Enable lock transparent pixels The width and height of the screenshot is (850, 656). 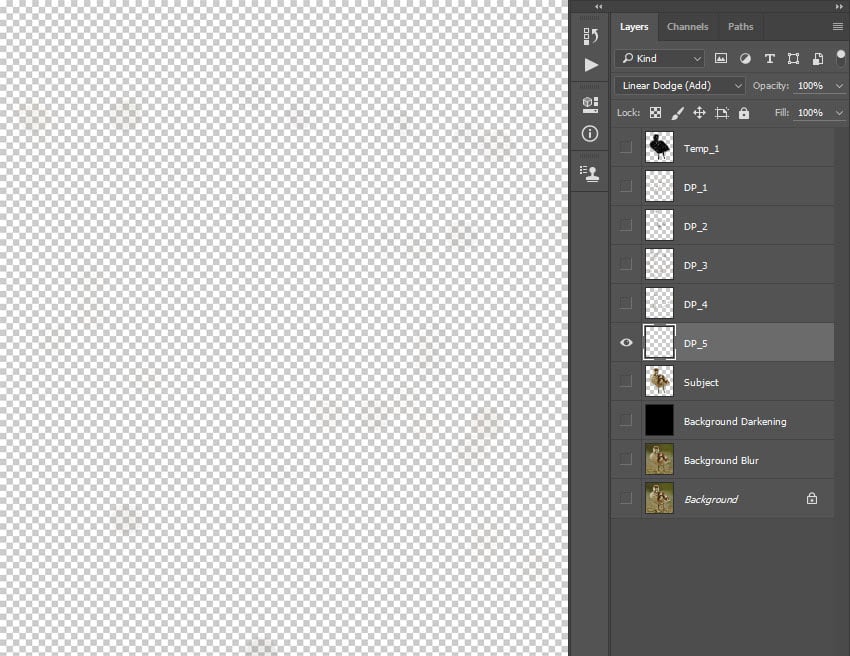655,112
